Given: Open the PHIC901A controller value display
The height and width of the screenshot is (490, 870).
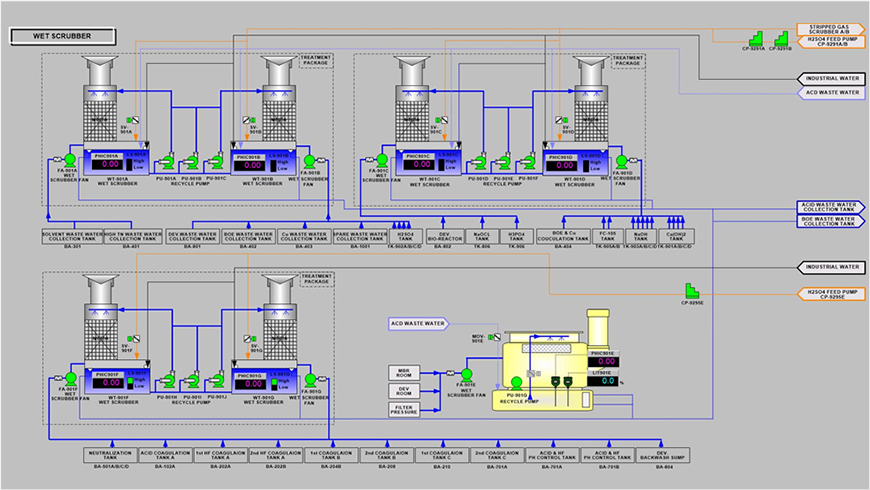Looking at the screenshot, I should (105, 166).
